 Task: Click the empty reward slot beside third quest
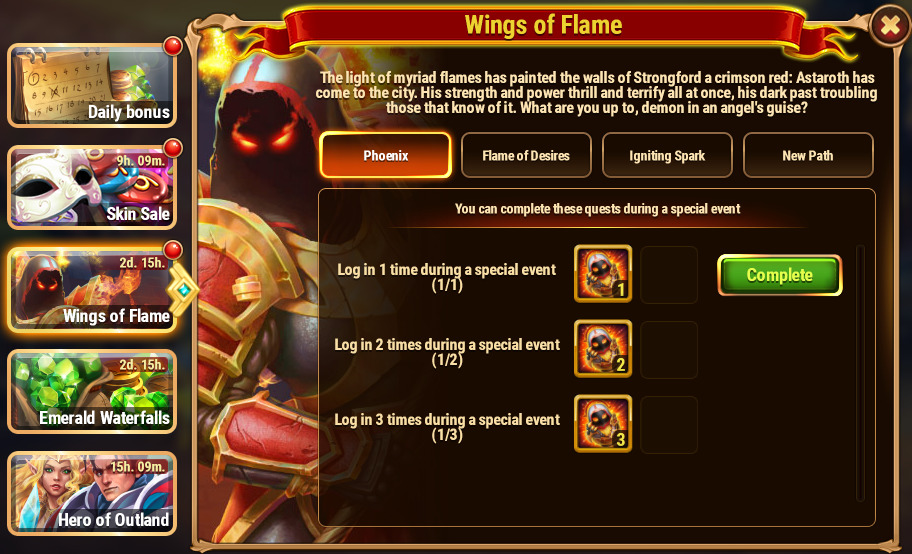(x=669, y=424)
